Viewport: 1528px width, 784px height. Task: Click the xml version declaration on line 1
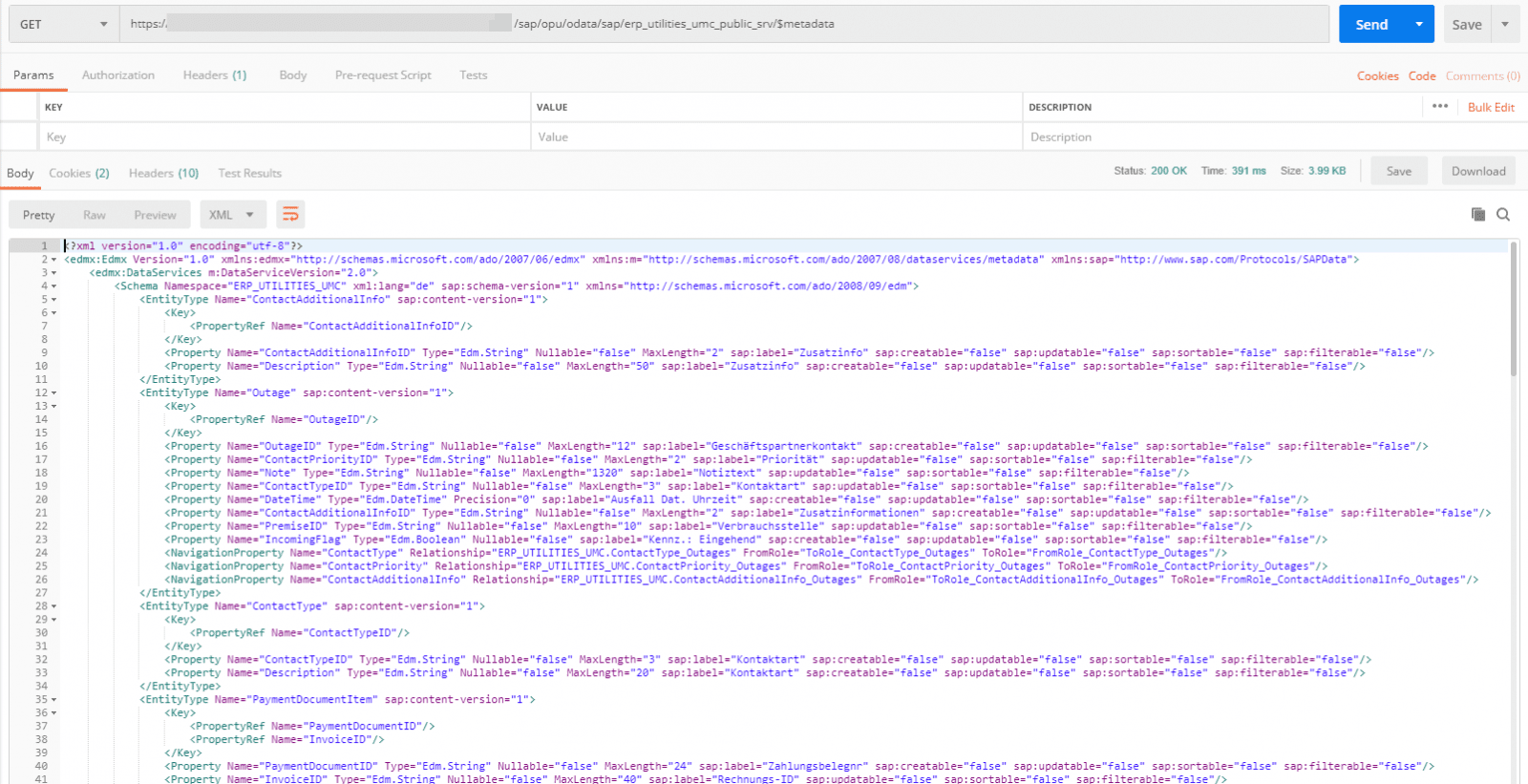point(183,246)
